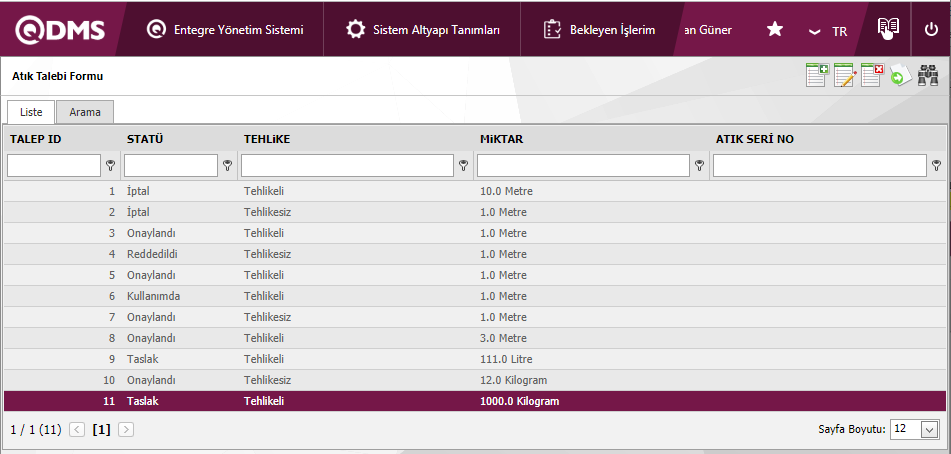Click the next page arrow button
Screen dimensions: 951x454
point(126,429)
